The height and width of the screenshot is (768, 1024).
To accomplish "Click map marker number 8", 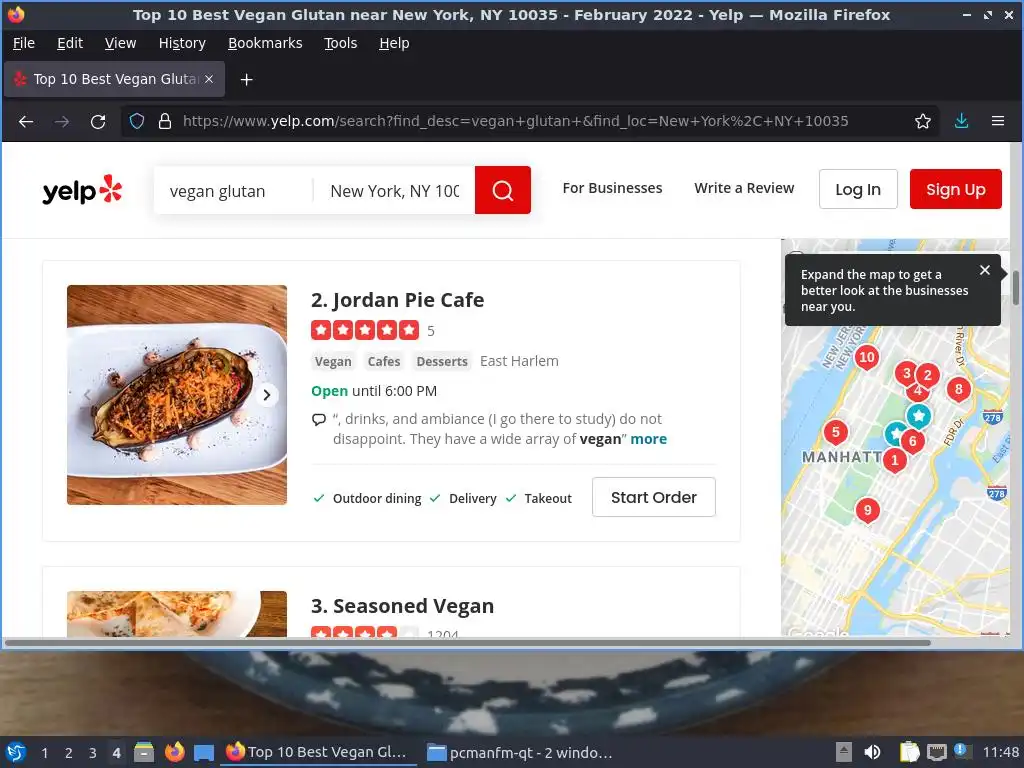I will pyautogui.click(x=958, y=390).
